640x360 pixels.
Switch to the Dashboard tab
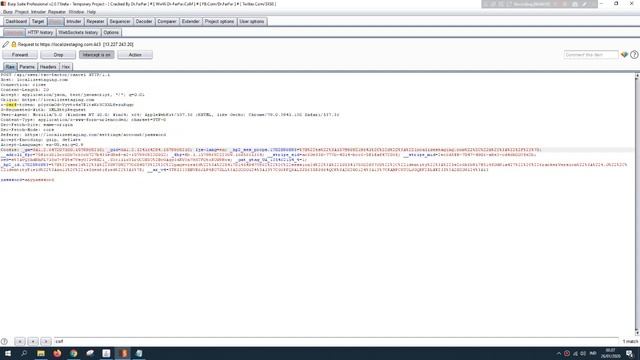click(x=16, y=22)
